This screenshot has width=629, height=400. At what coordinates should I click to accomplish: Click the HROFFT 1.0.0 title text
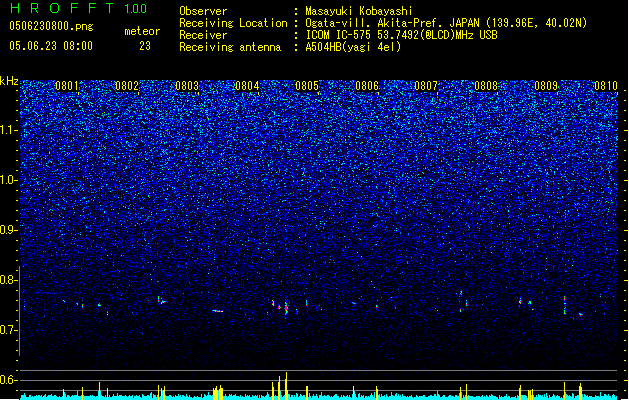pos(79,8)
